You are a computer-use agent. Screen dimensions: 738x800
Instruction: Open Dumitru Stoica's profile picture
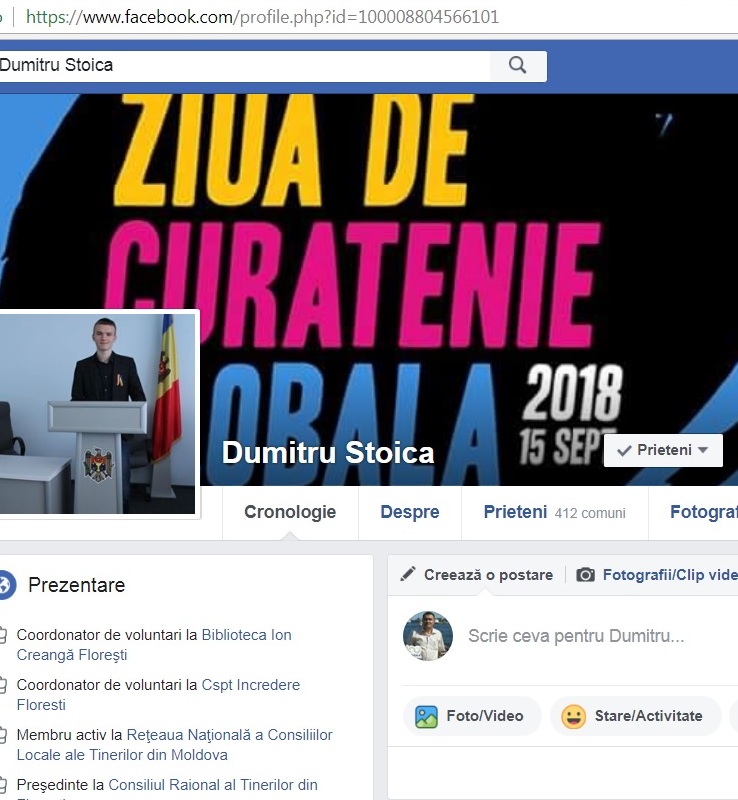tap(97, 414)
